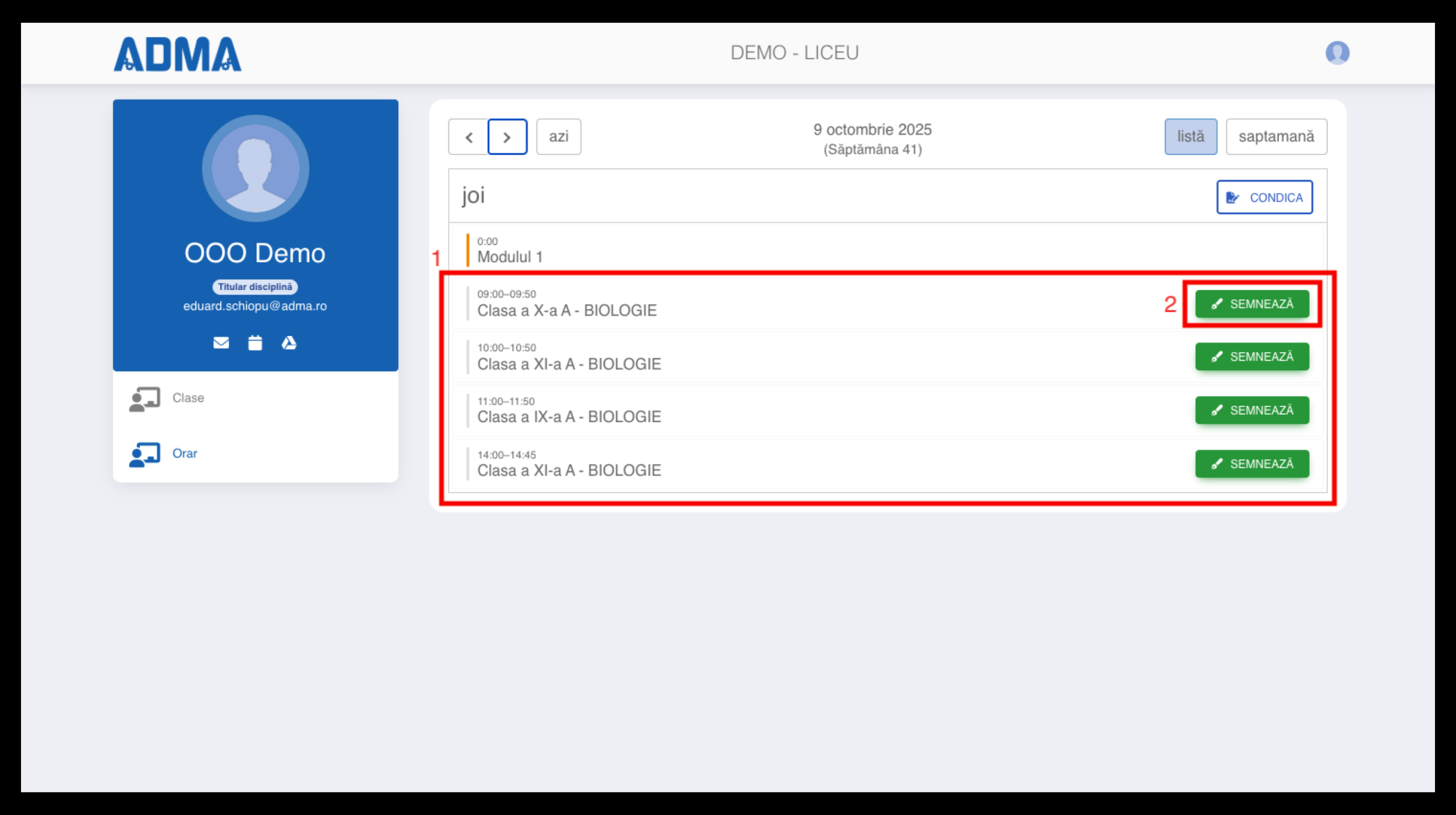Screen dimensions: 1456x815
Task: Sign the 10:00 Clasa a XI-a A lesson
Action: (1252, 357)
